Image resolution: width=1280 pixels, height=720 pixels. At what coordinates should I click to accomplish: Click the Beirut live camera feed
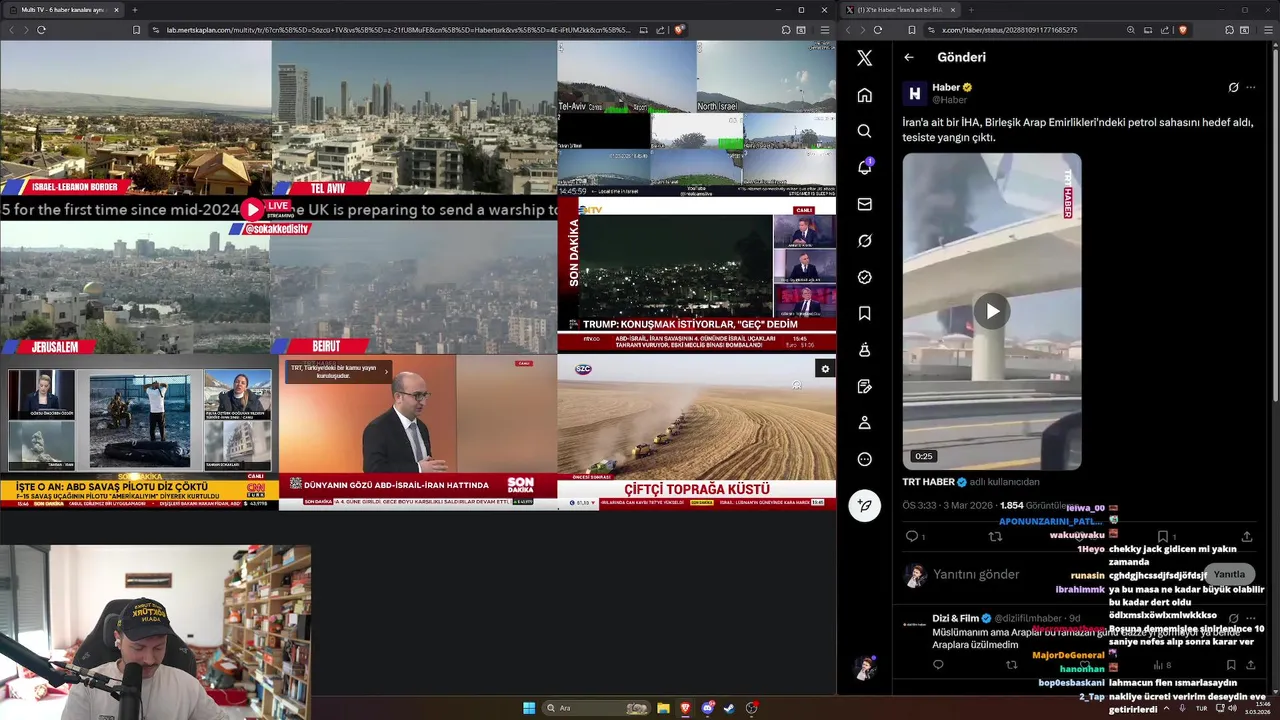413,288
